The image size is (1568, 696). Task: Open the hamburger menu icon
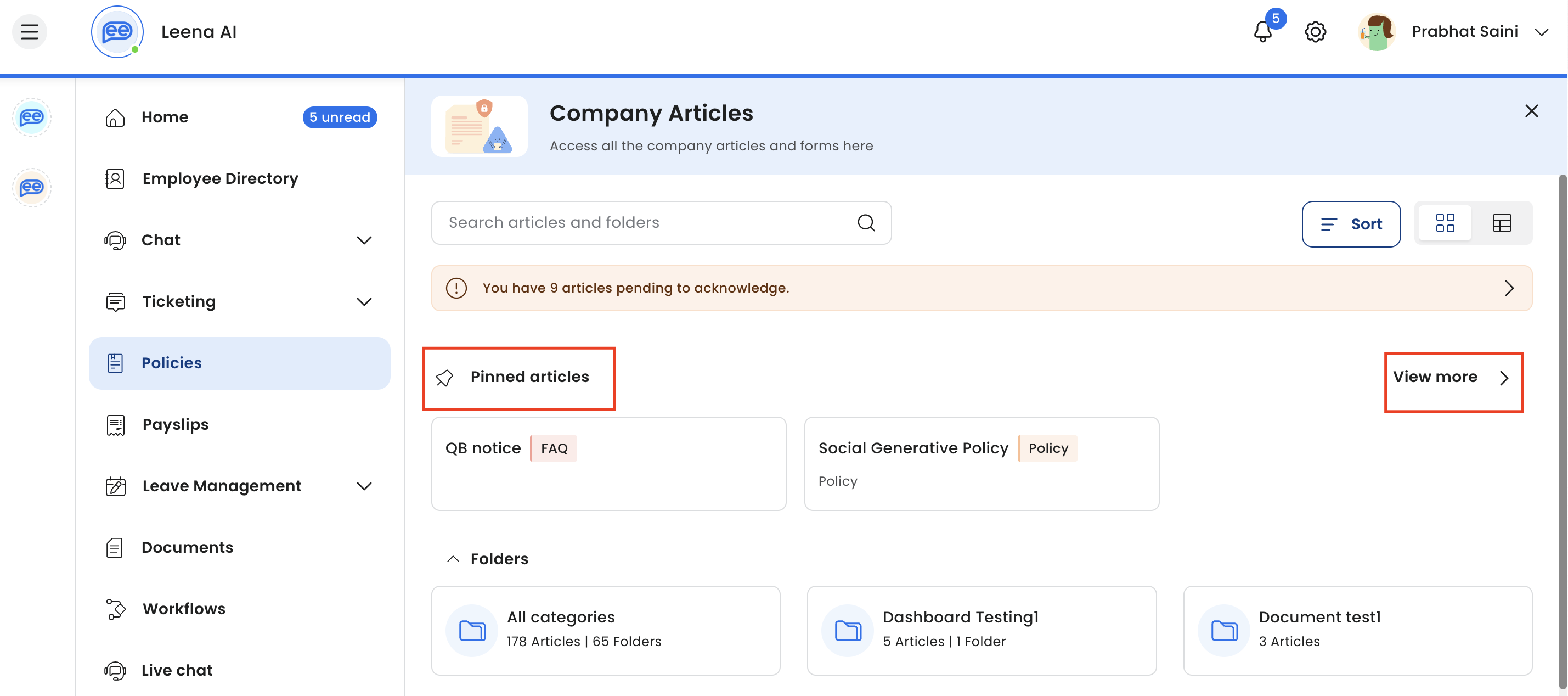(29, 32)
